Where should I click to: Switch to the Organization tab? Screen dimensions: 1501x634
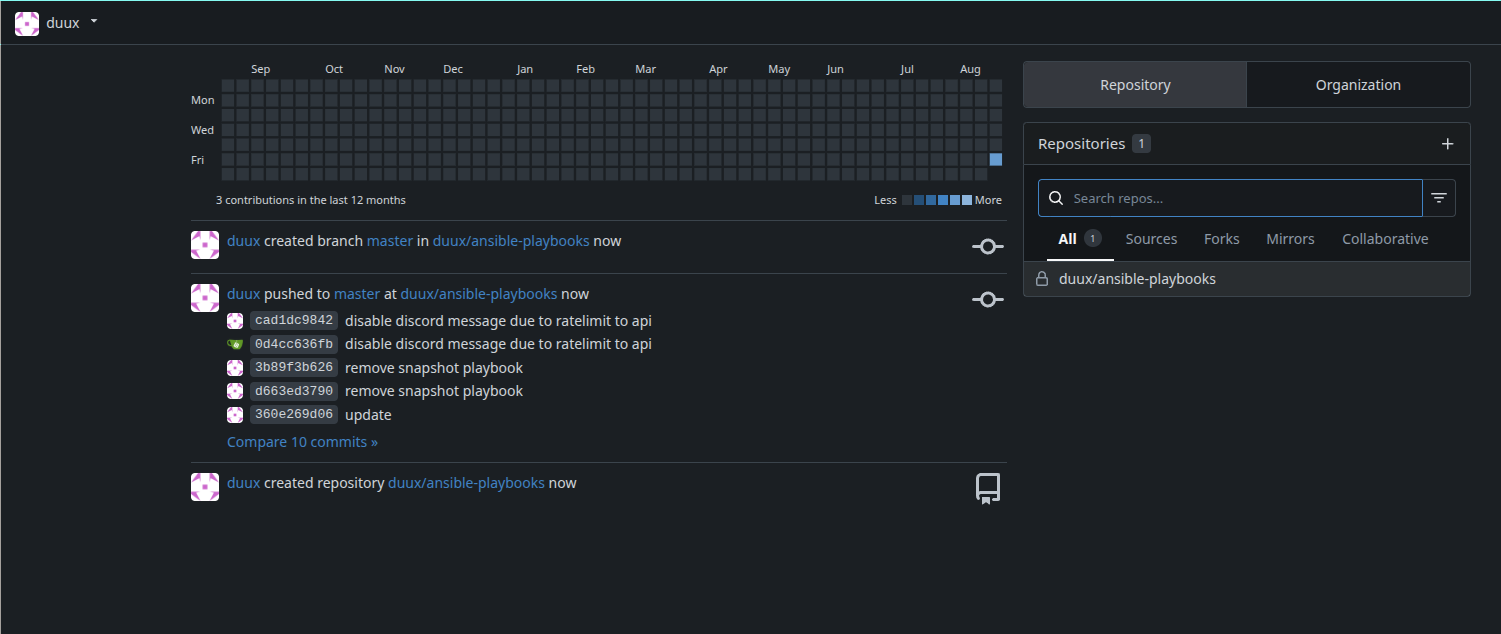point(1358,85)
